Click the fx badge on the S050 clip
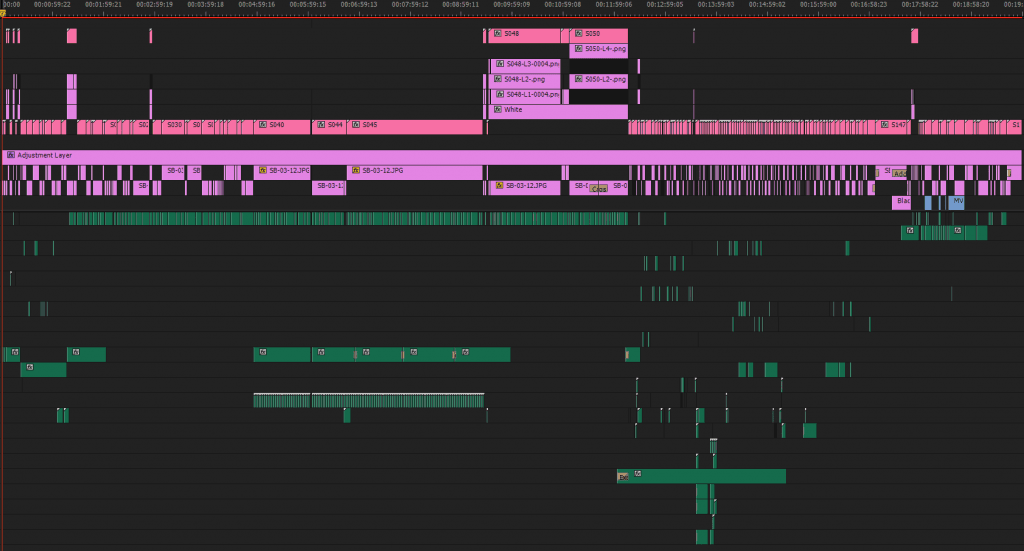This screenshot has height=551, width=1024. [578, 34]
